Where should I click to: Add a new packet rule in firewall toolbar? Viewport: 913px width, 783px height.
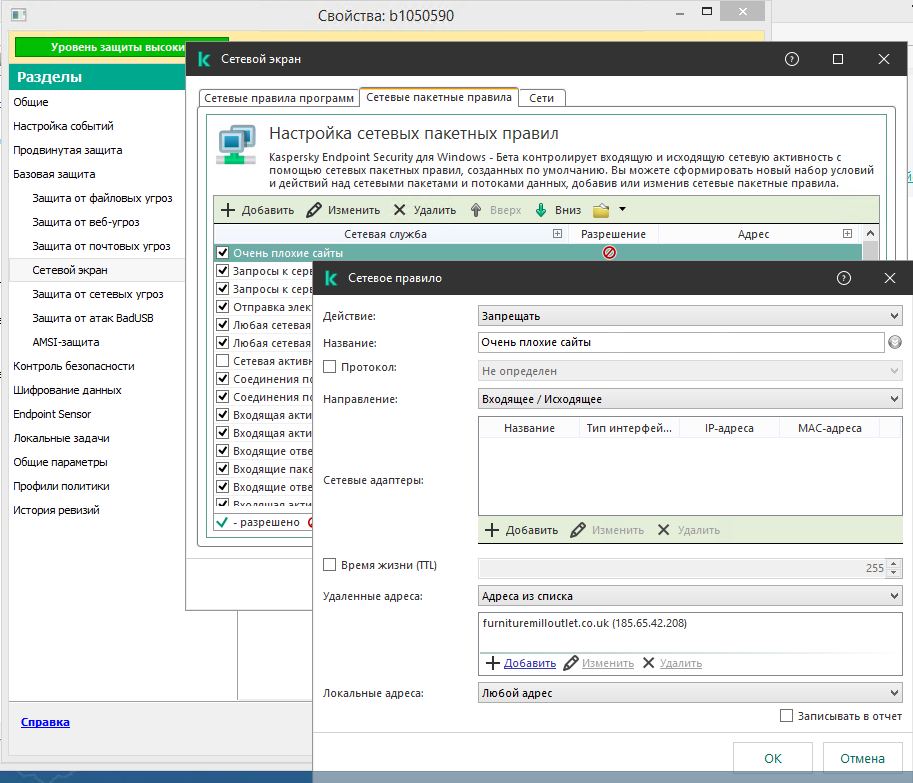257,210
